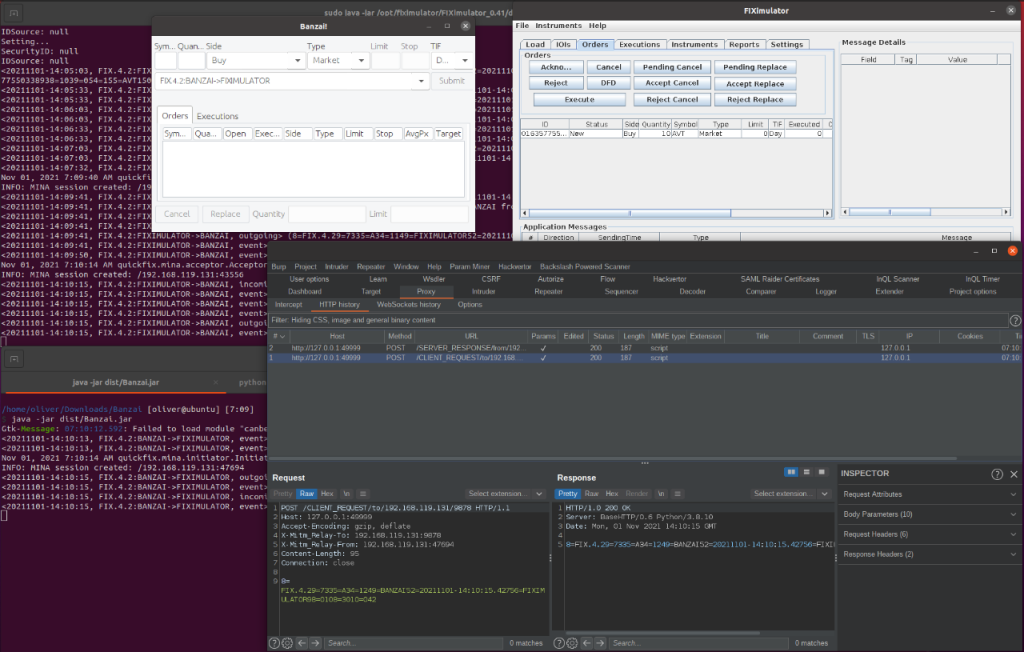Open the Instruments menu in FIXimulator
This screenshot has height=652, width=1024.
559,25
